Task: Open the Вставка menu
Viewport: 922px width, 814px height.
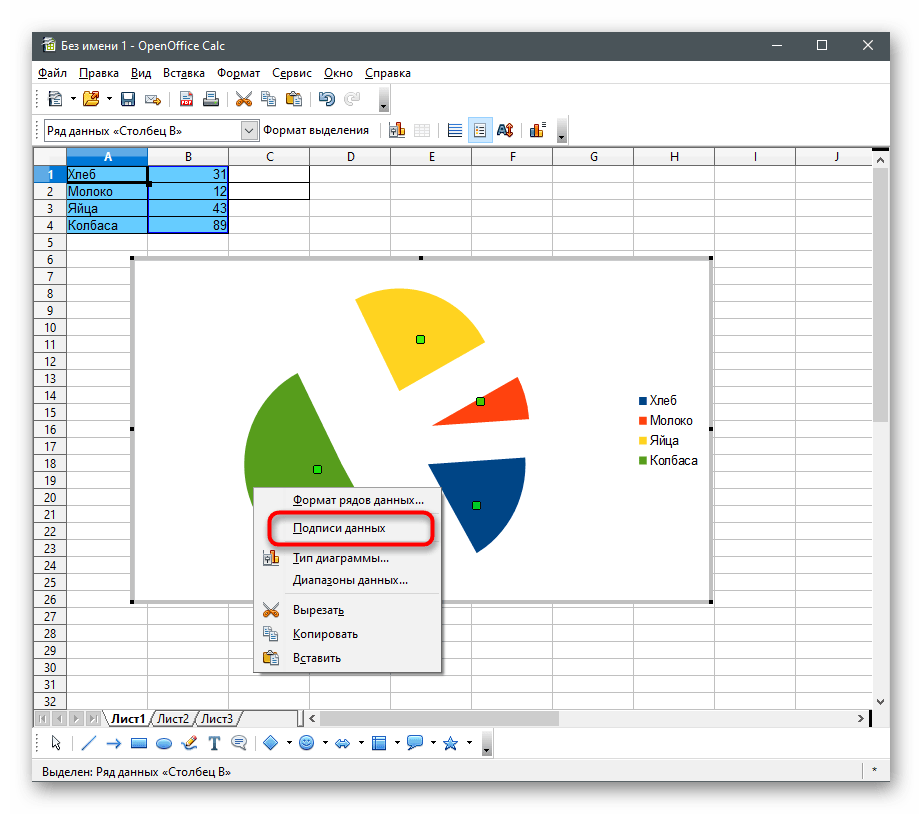Action: 183,73
